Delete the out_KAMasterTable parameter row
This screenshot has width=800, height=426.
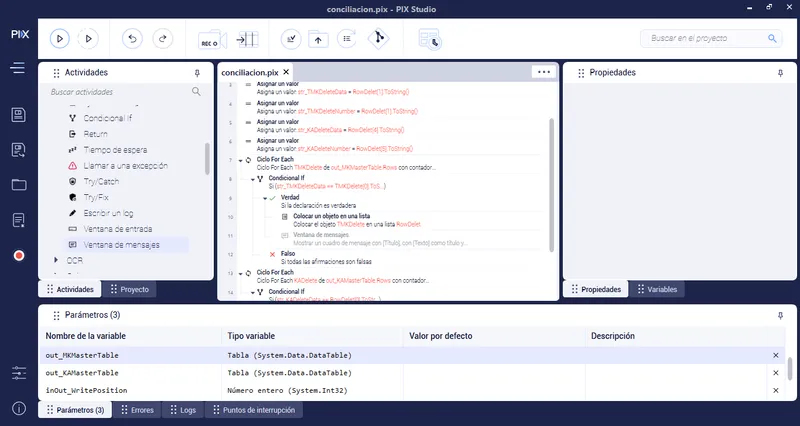776,373
